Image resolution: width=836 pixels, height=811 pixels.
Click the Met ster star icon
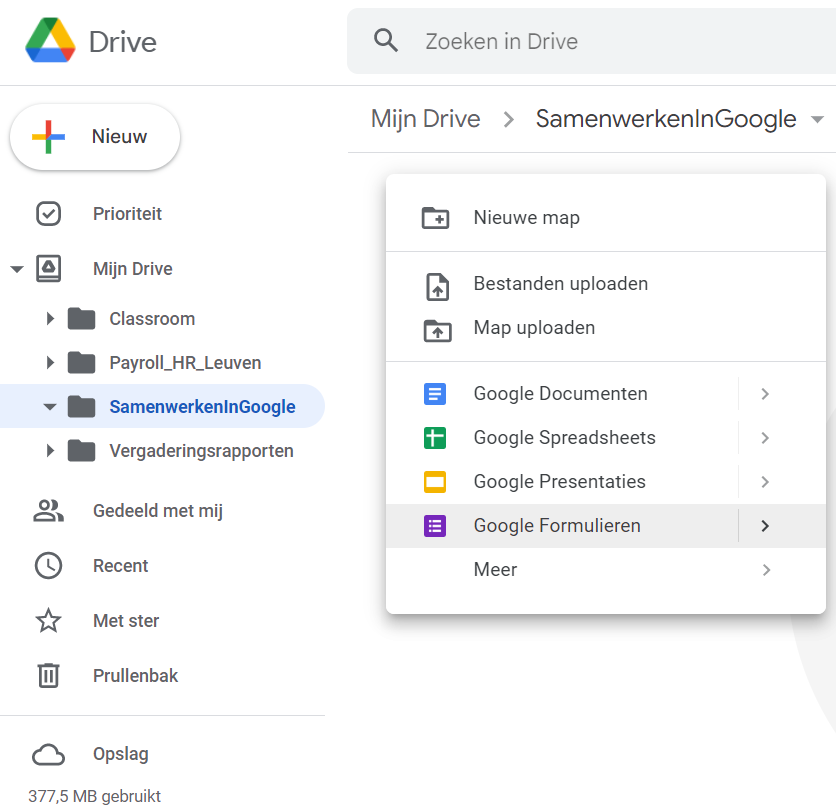(x=49, y=621)
